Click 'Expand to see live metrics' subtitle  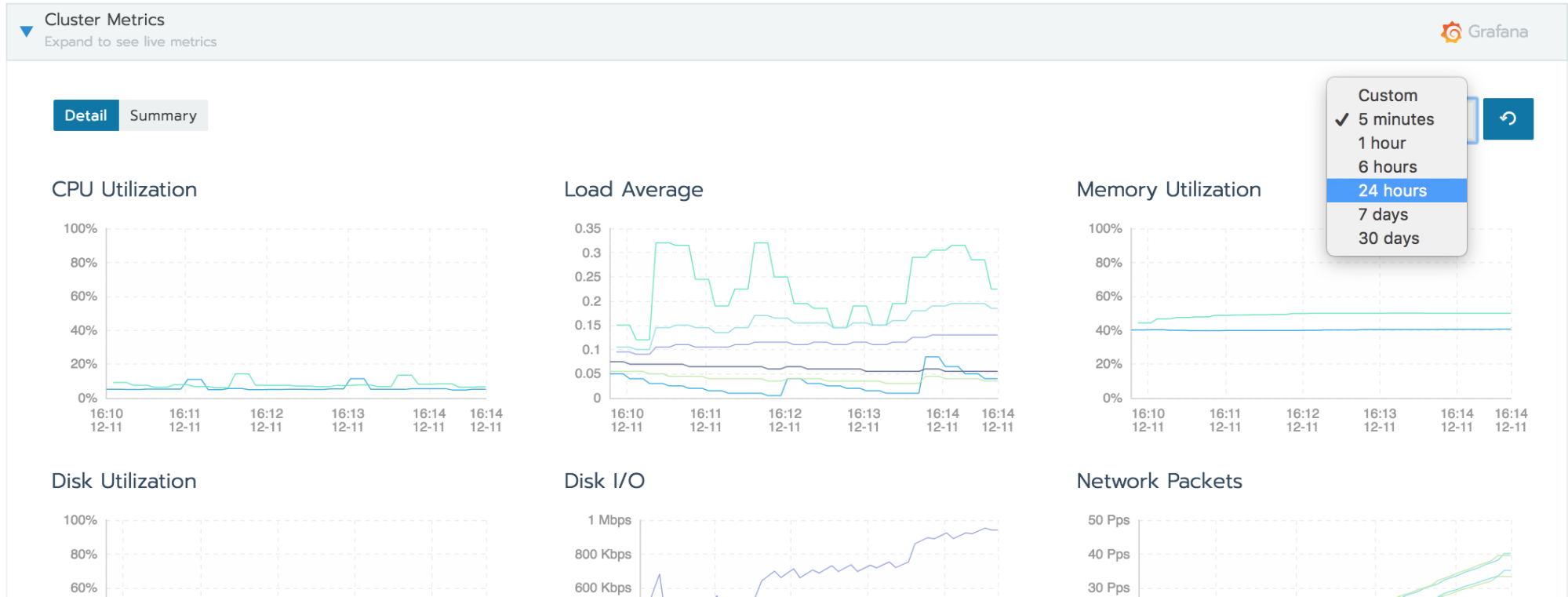pos(130,42)
